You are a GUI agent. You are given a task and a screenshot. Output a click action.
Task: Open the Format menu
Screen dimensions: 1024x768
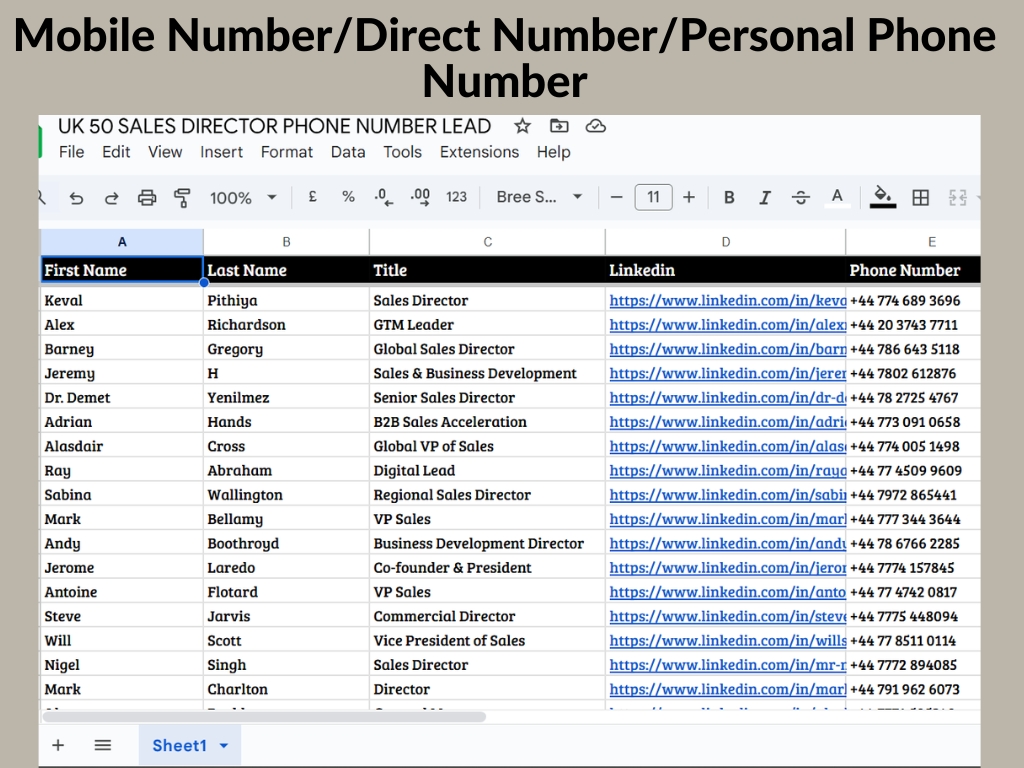(287, 152)
